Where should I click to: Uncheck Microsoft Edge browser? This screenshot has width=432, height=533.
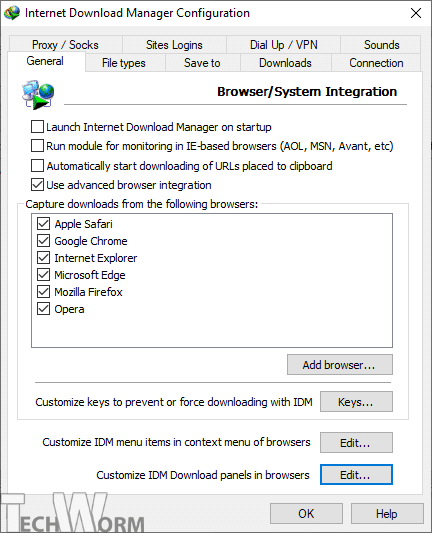[44, 275]
